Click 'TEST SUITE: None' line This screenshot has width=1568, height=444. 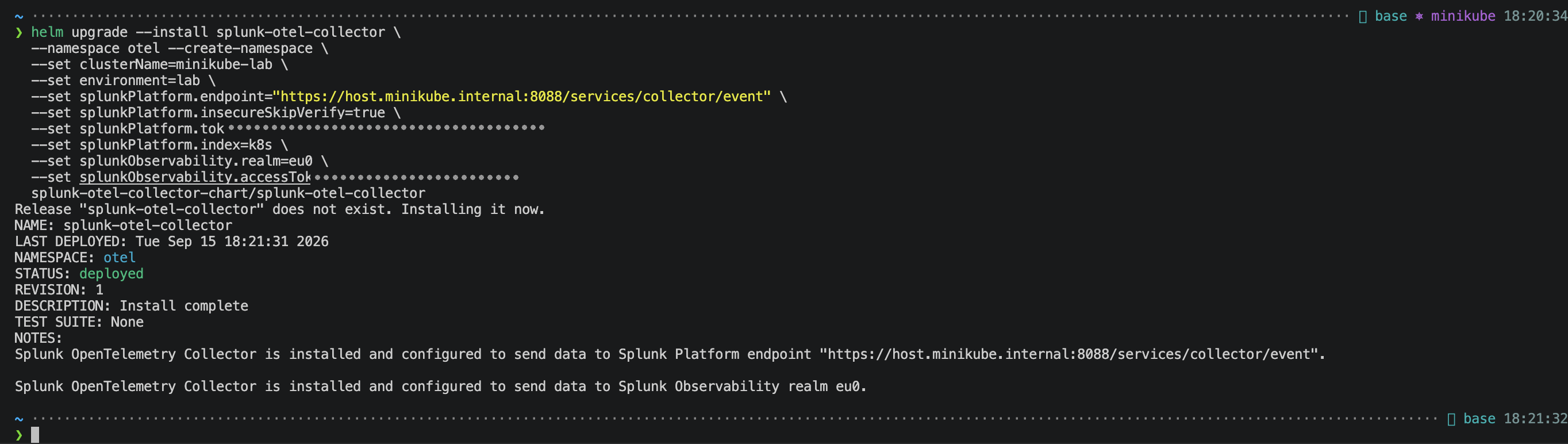click(x=79, y=322)
